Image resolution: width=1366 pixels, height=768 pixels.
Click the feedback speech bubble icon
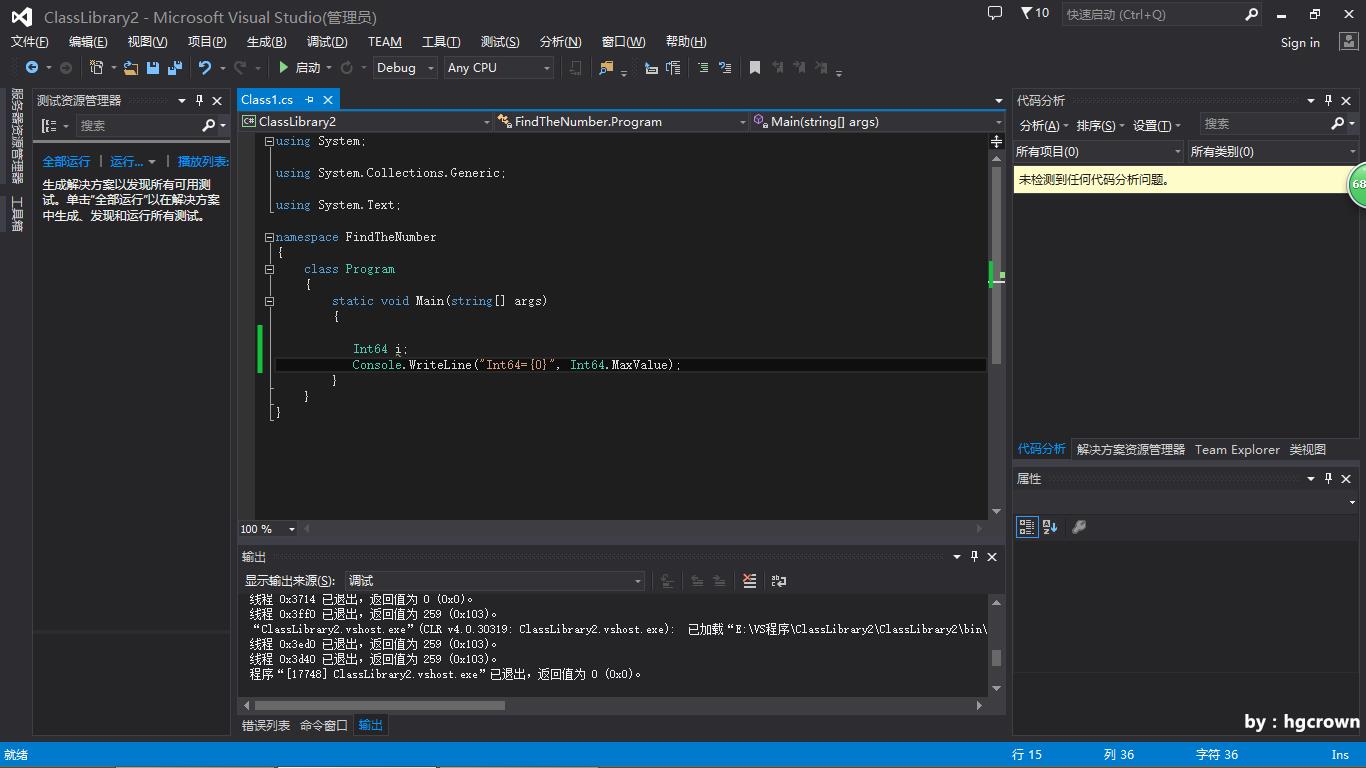click(995, 13)
